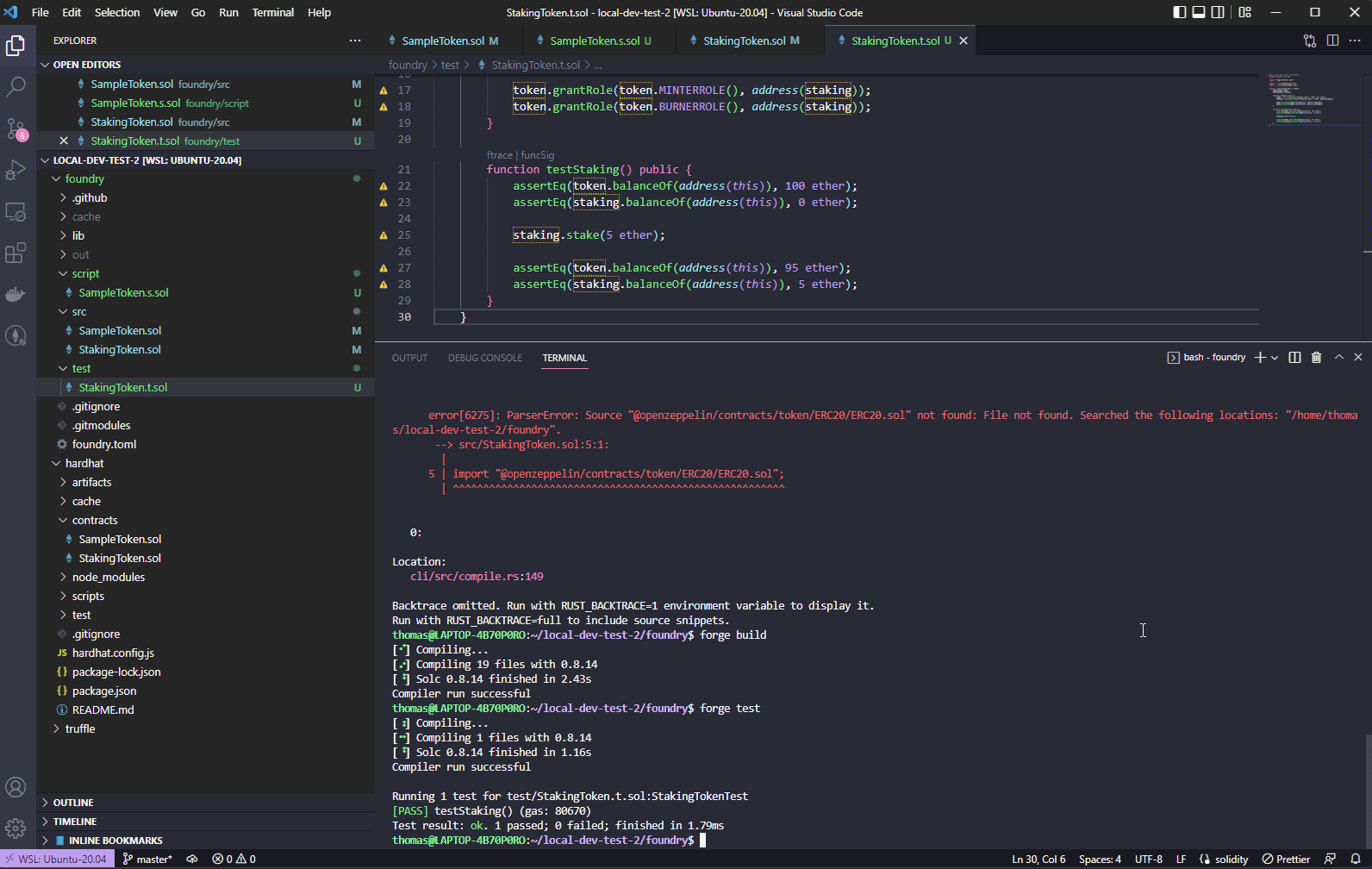Expand the lib folder
The width and height of the screenshot is (1372, 869).
(205, 235)
